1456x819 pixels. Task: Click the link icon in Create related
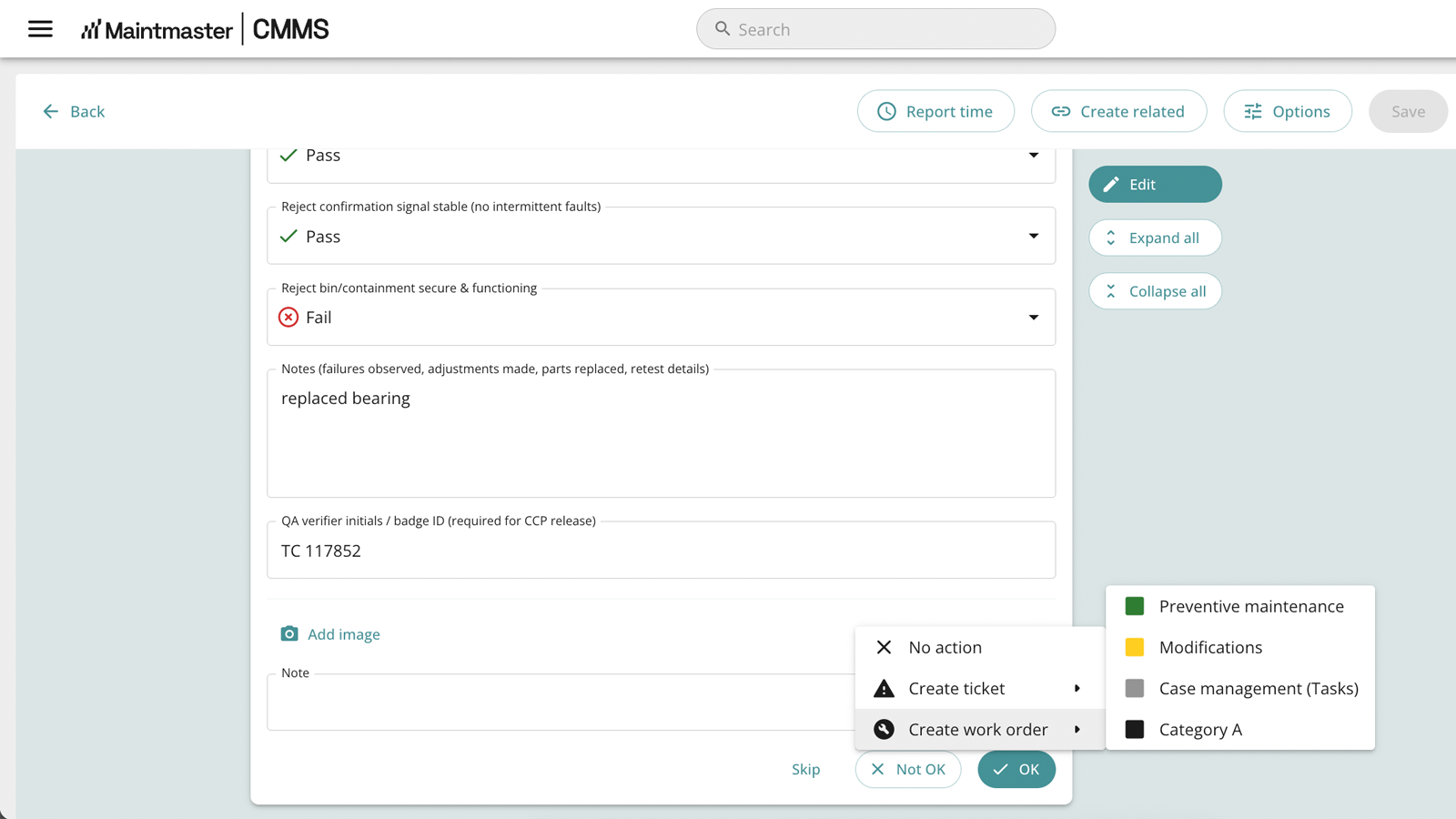tap(1061, 111)
